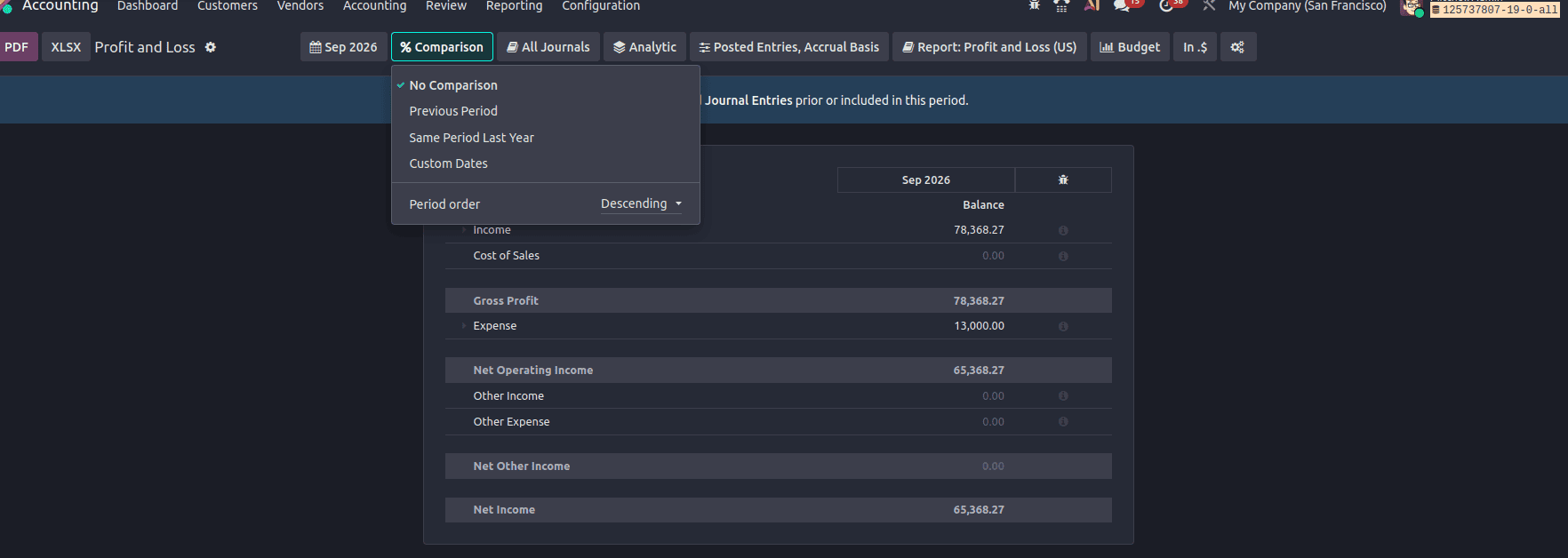Viewport: 1568px width, 558px height.
Task: Open the Dashboard menu
Action: pos(148,6)
